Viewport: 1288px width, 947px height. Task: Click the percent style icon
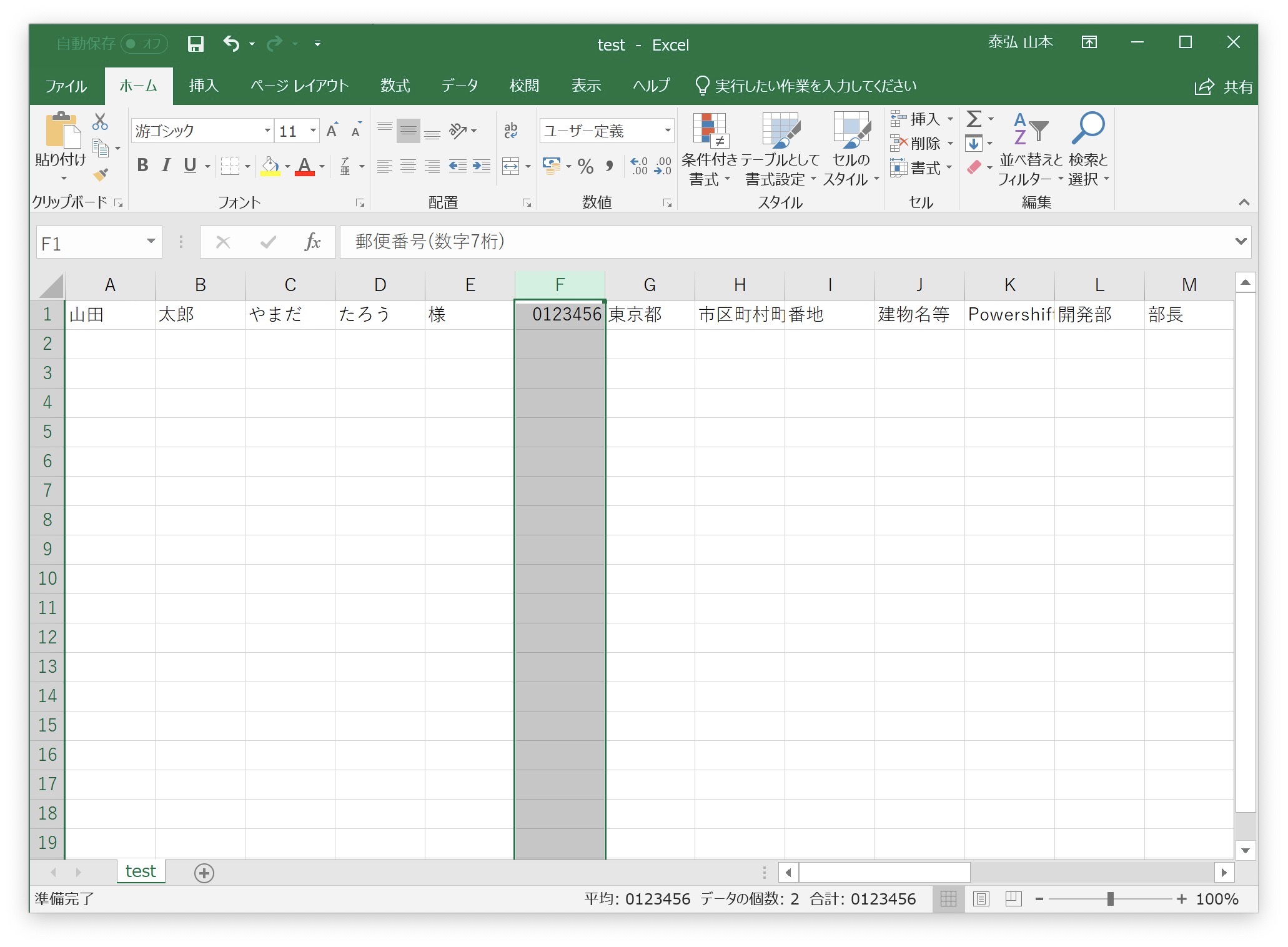[x=585, y=166]
